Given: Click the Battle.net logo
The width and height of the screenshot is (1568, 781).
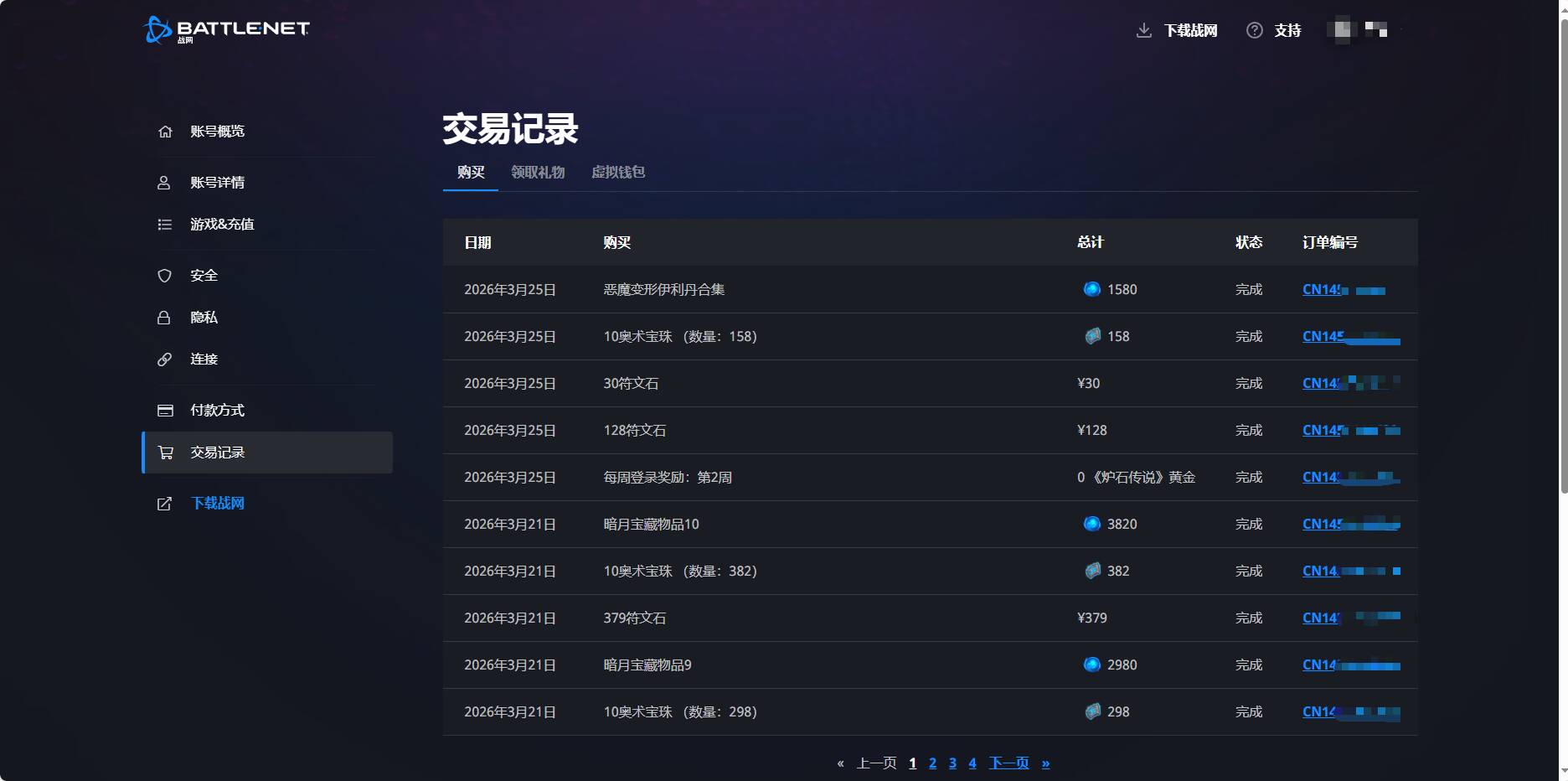Looking at the screenshot, I should (x=226, y=29).
